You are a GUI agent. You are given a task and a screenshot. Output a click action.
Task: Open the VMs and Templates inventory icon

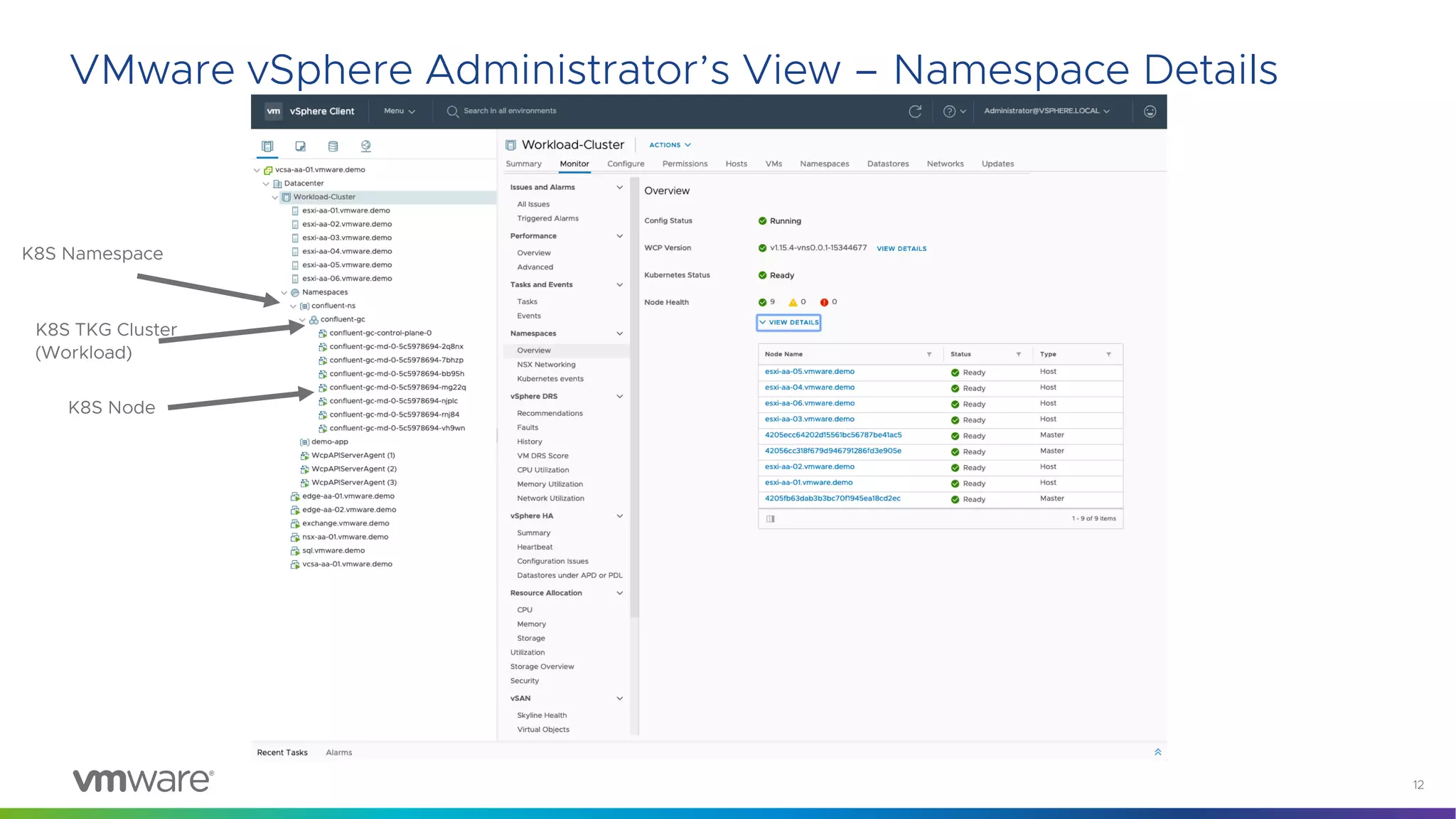click(300, 146)
